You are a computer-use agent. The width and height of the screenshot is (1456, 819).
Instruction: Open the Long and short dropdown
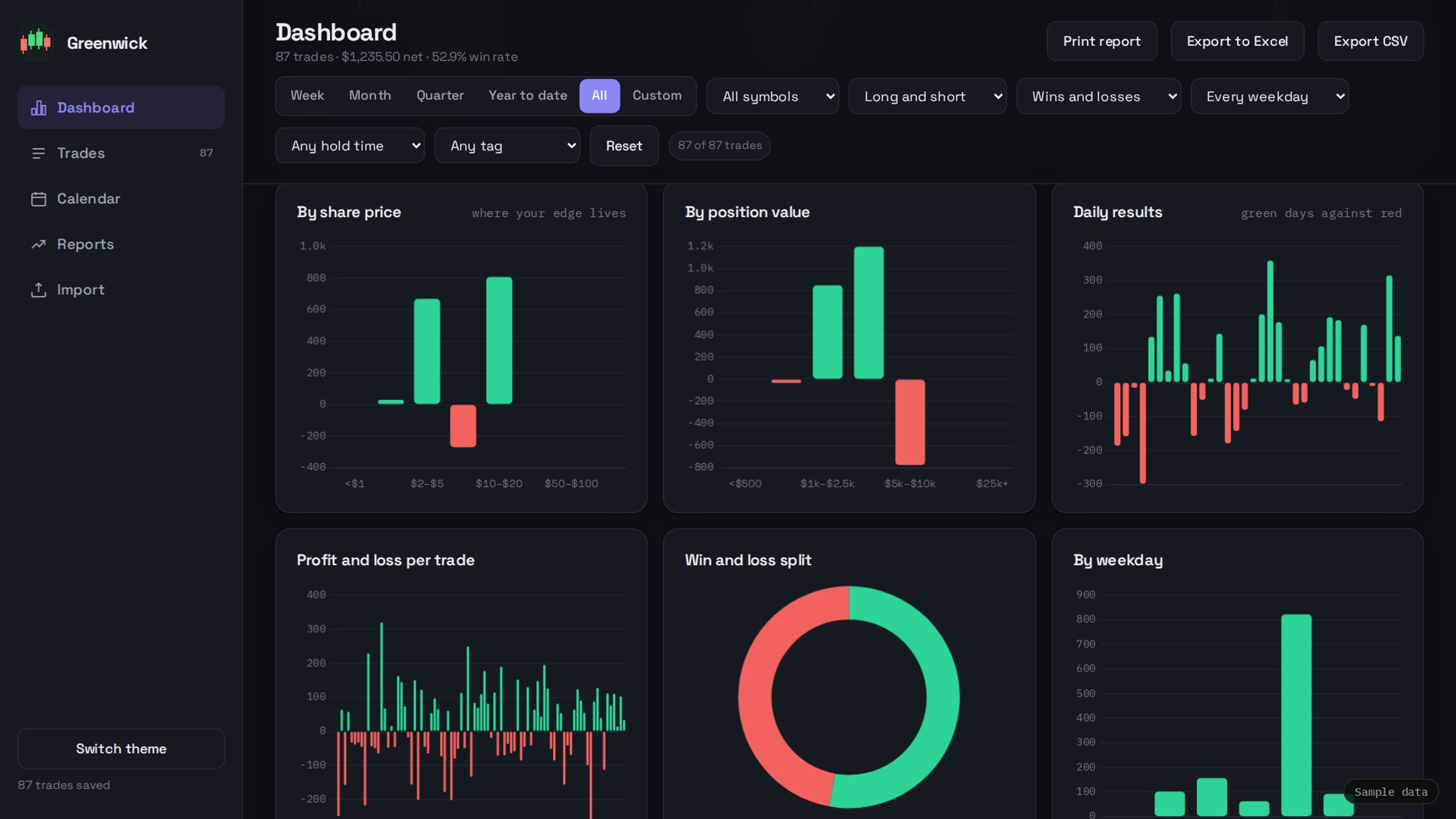(927, 96)
